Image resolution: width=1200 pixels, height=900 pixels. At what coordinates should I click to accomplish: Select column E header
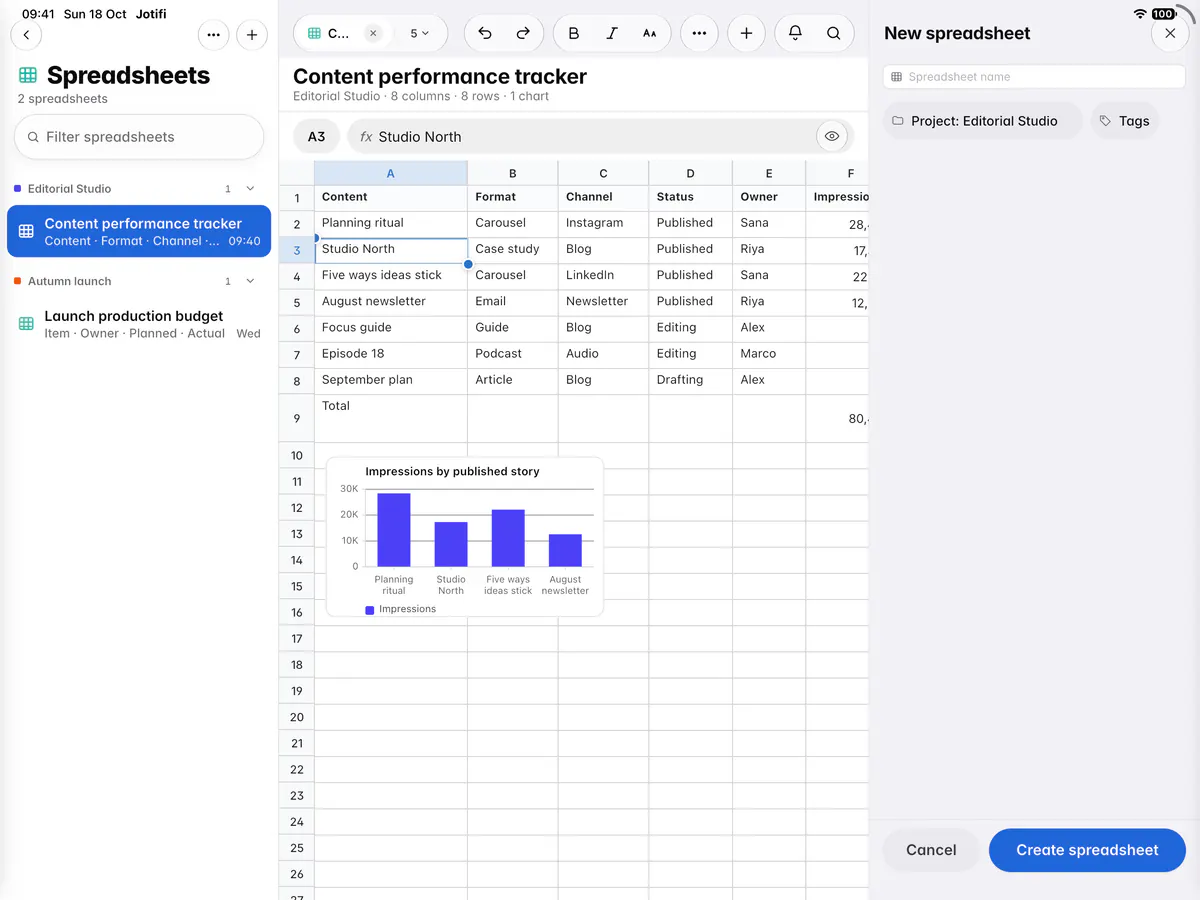point(769,173)
